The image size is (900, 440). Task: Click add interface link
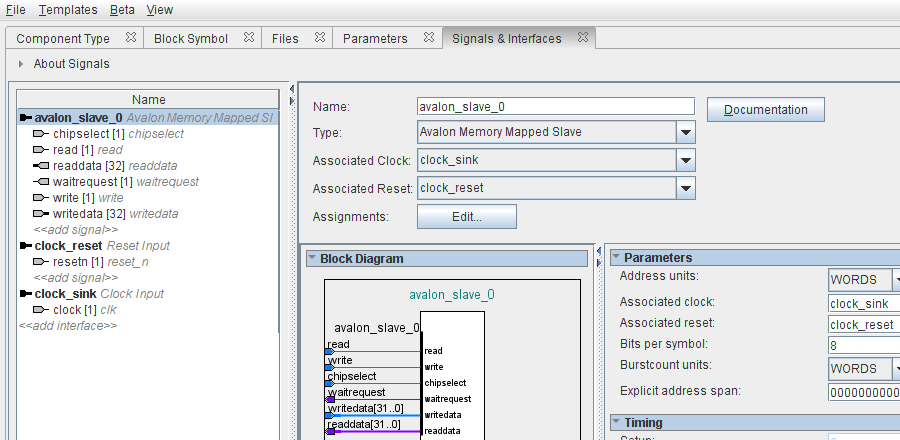[68, 326]
